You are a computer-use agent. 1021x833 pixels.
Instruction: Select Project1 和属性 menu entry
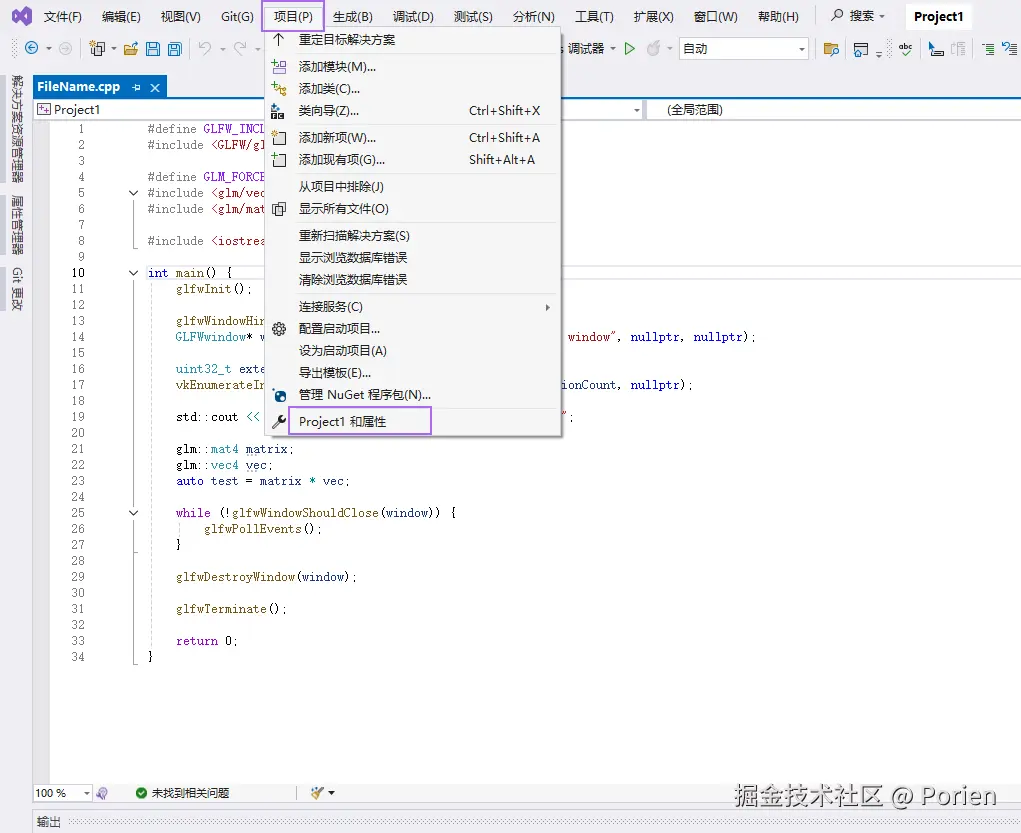(x=413, y=421)
